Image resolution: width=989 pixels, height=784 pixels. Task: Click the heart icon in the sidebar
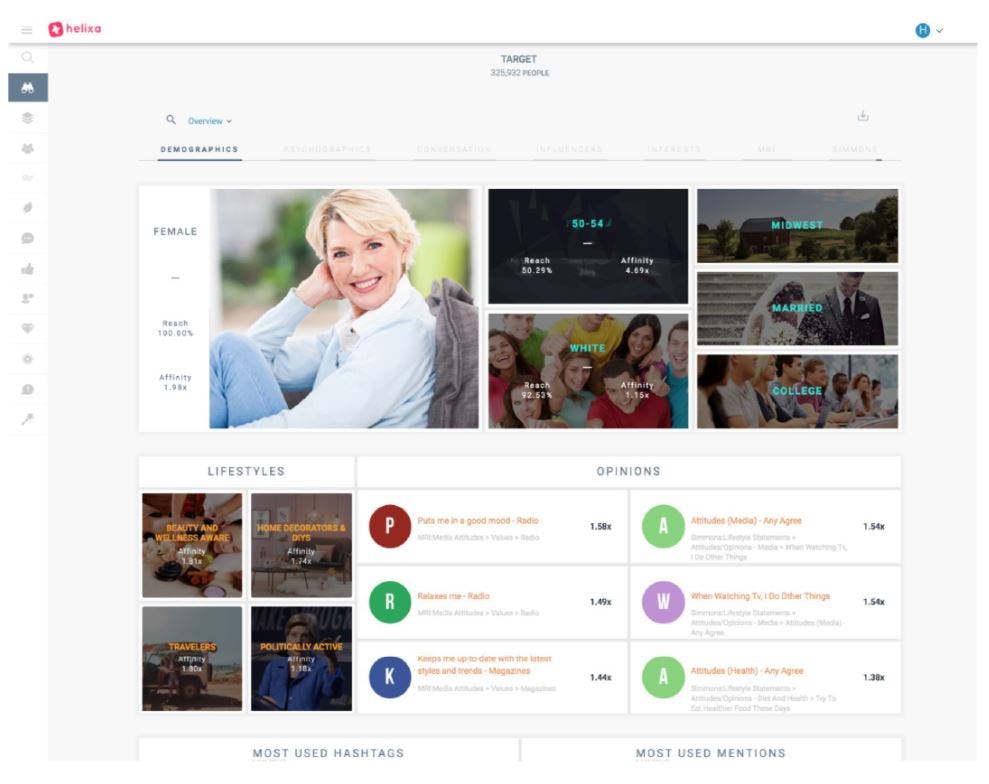coord(27,328)
